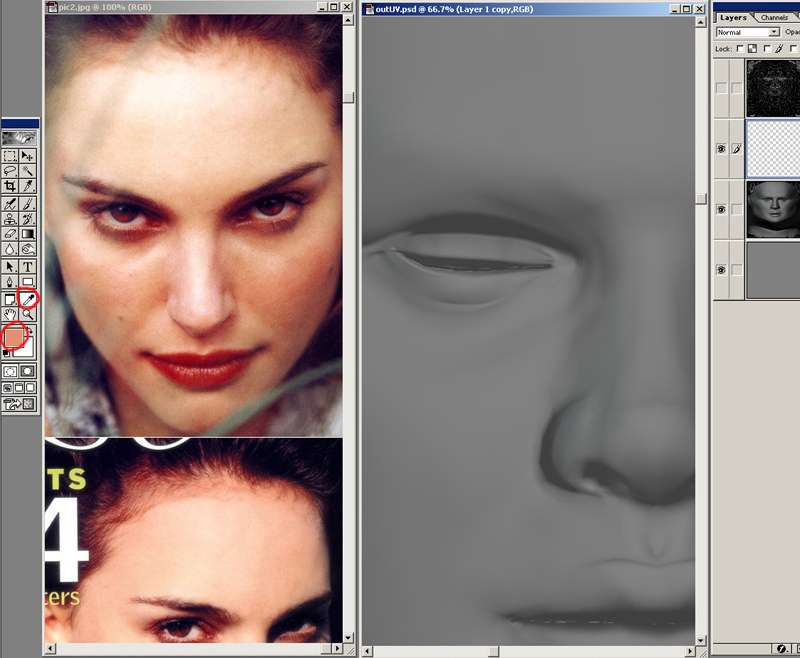The image size is (800, 658).
Task: Hide the gray head render layer
Action: 721,210
